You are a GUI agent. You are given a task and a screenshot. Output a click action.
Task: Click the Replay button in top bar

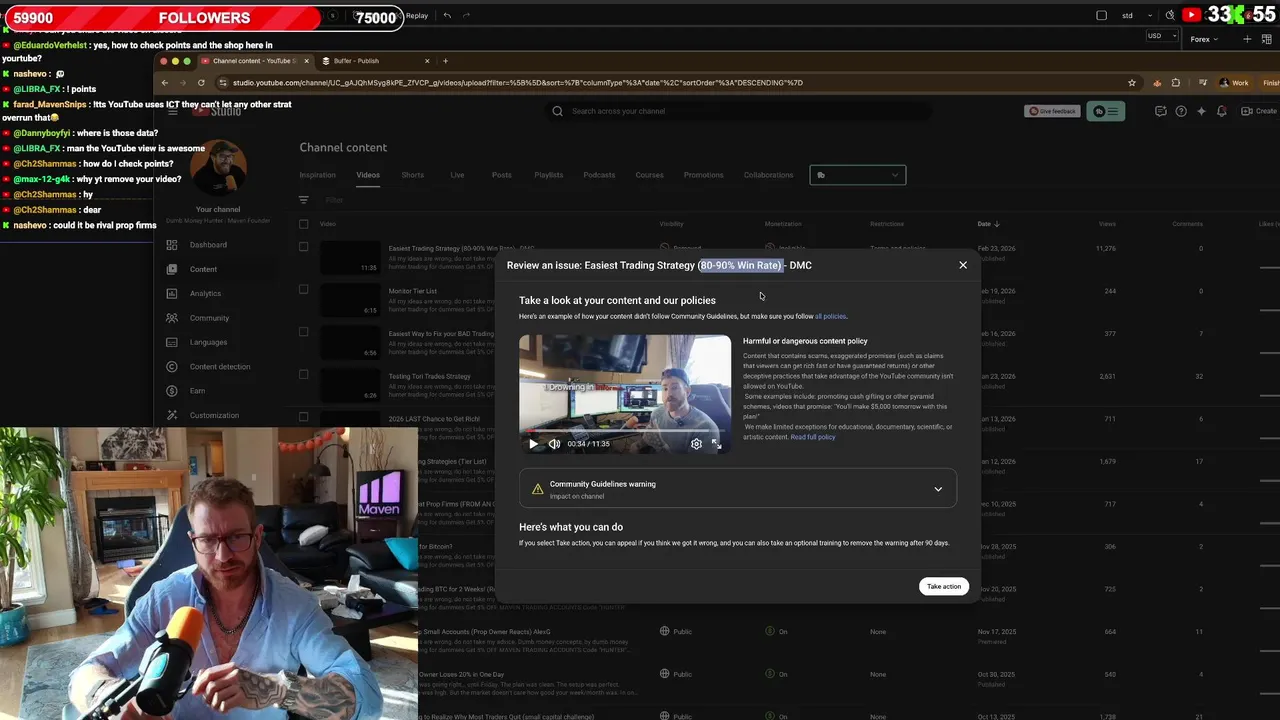pyautogui.click(x=416, y=15)
